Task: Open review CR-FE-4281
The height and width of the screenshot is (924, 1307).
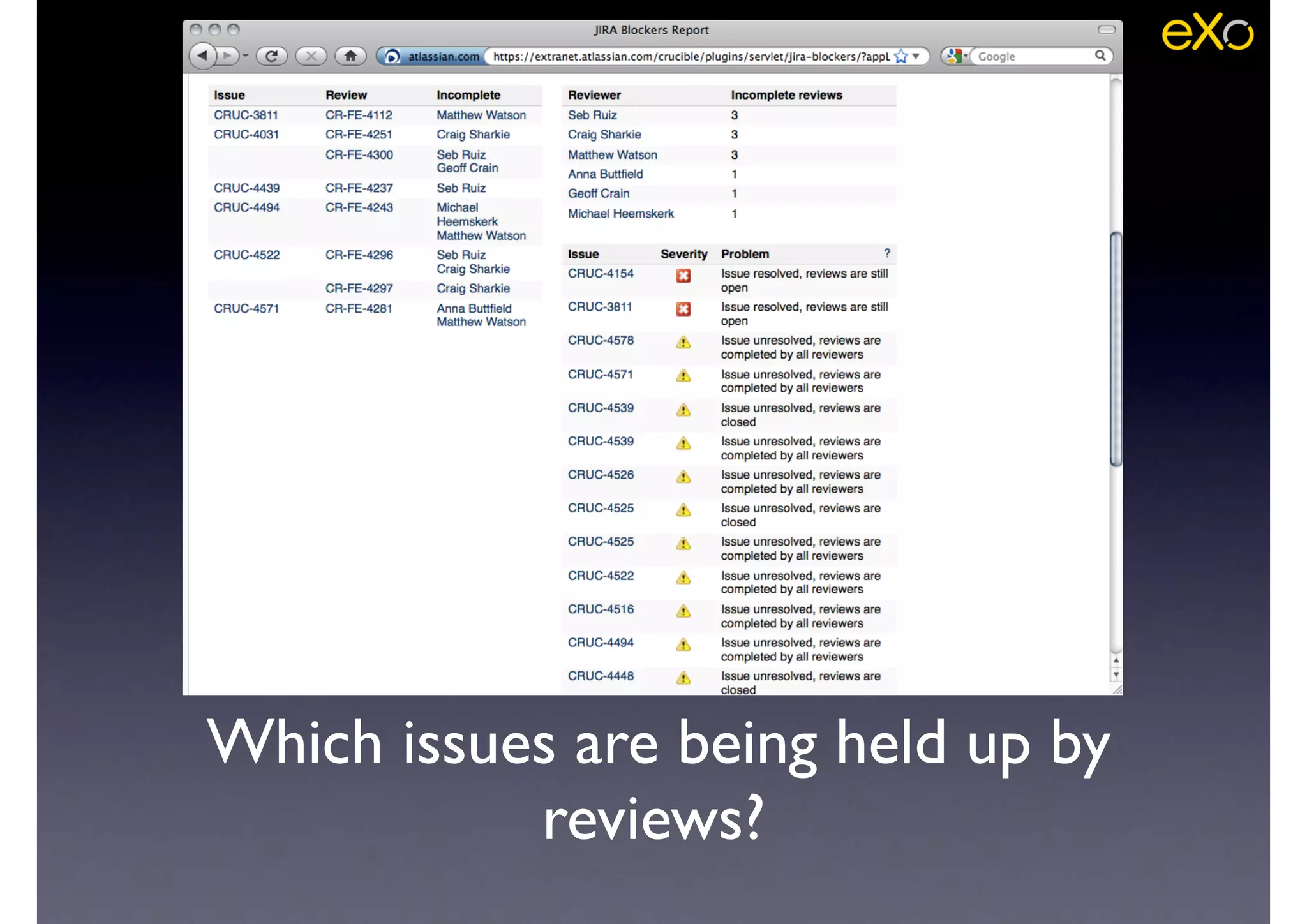Action: [359, 308]
